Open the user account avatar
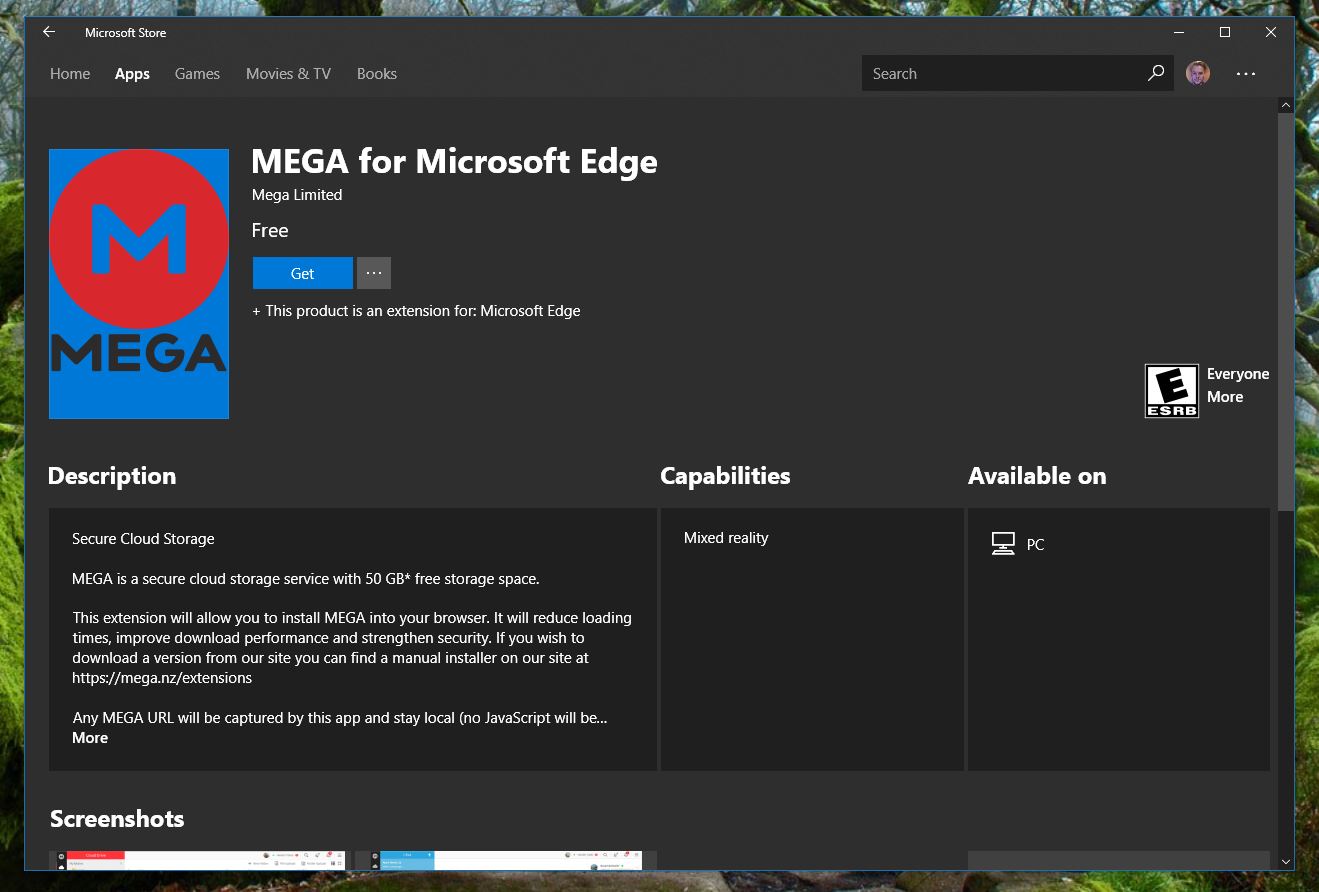Viewport: 1319px width, 892px height. point(1198,73)
